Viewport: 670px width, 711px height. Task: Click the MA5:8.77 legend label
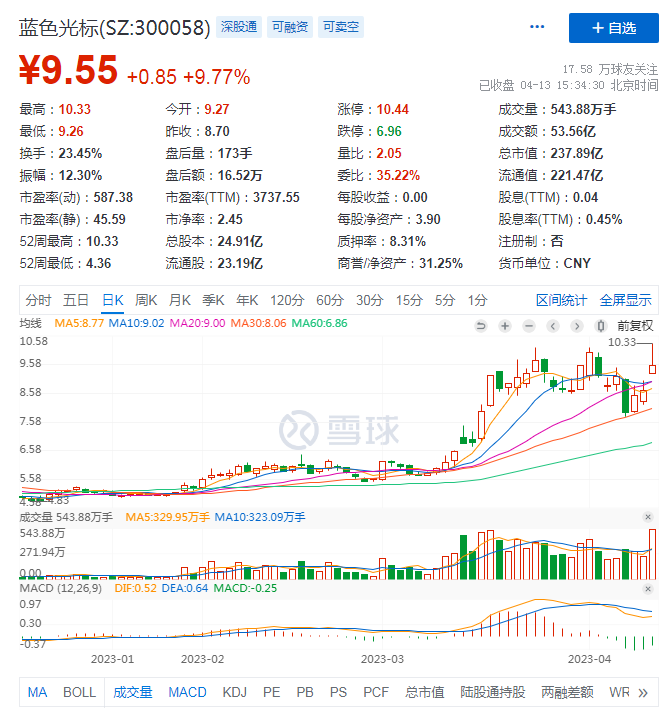click(x=79, y=324)
